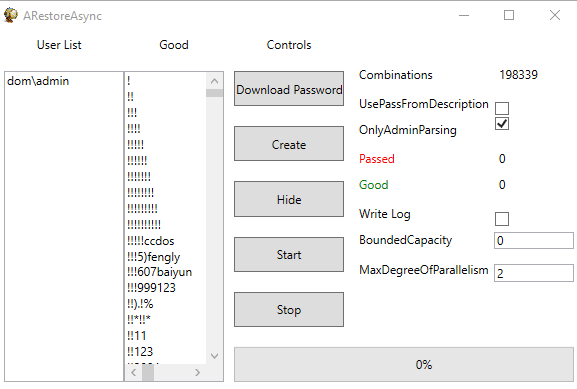577x389 pixels.
Task: Click the password list scroll up arrow
Action: pos(215,81)
